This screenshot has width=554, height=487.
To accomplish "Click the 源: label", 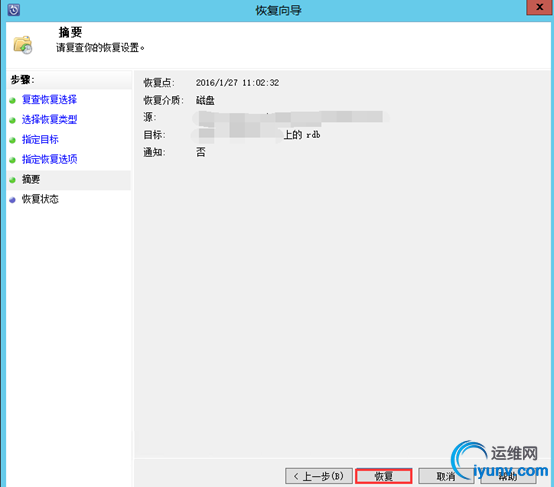I will (150, 117).
